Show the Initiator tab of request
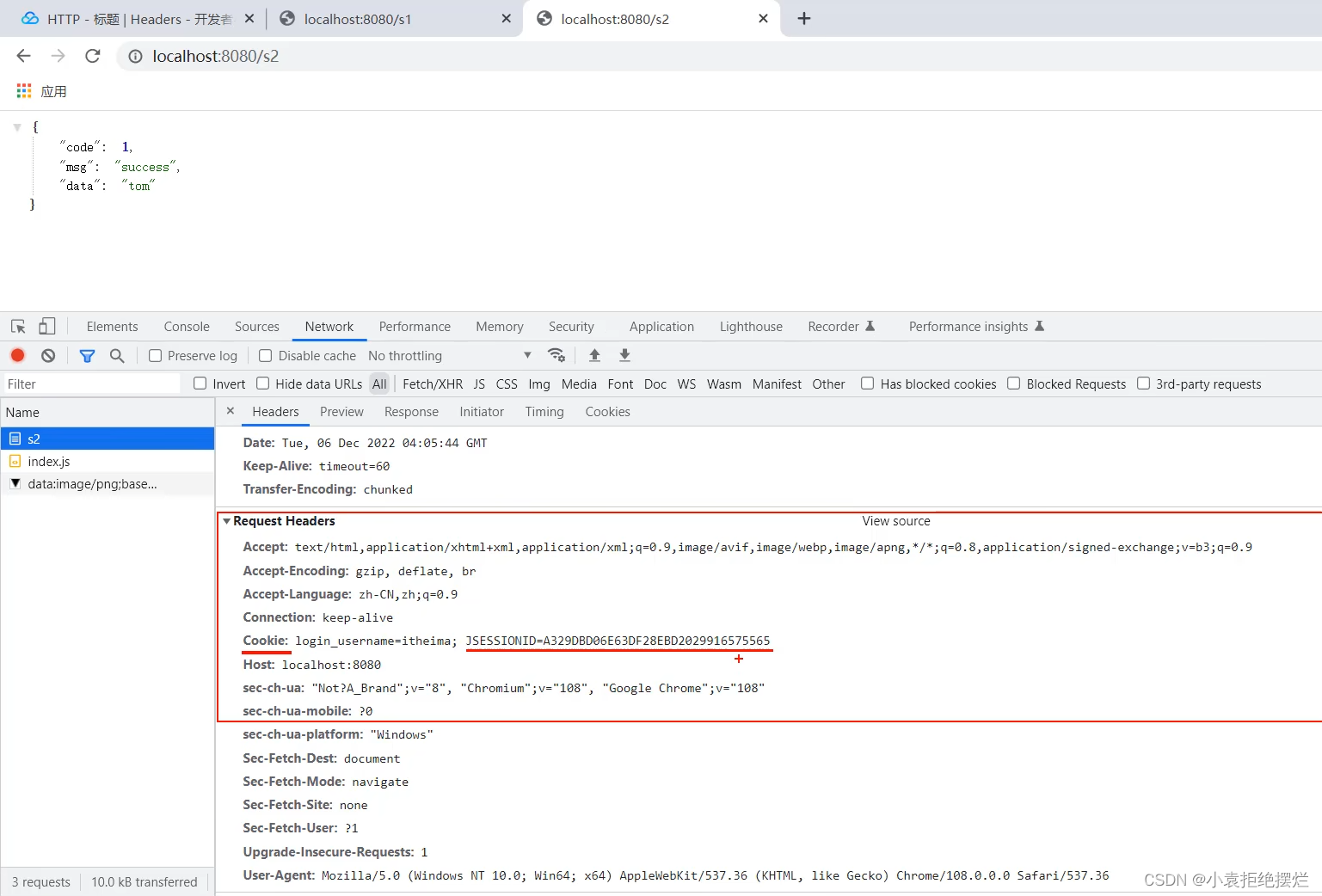The width and height of the screenshot is (1322, 896). pos(482,412)
